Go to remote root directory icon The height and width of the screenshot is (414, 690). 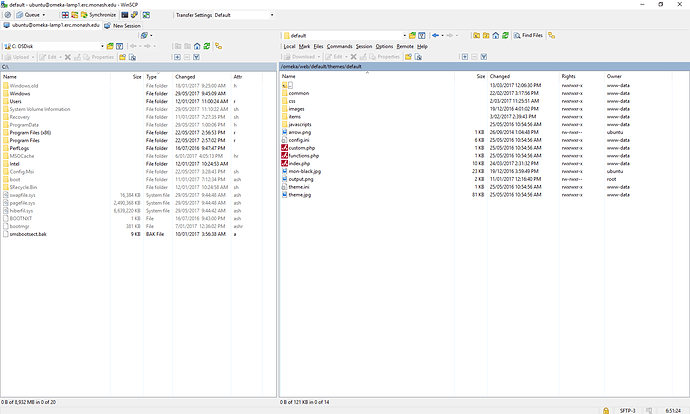[x=486, y=35]
